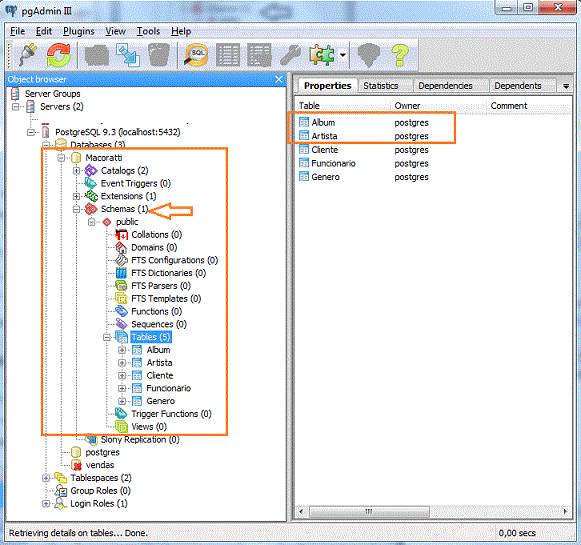The height and width of the screenshot is (545, 581).
Task: Expand the Extensions (1) node
Action: (76, 196)
